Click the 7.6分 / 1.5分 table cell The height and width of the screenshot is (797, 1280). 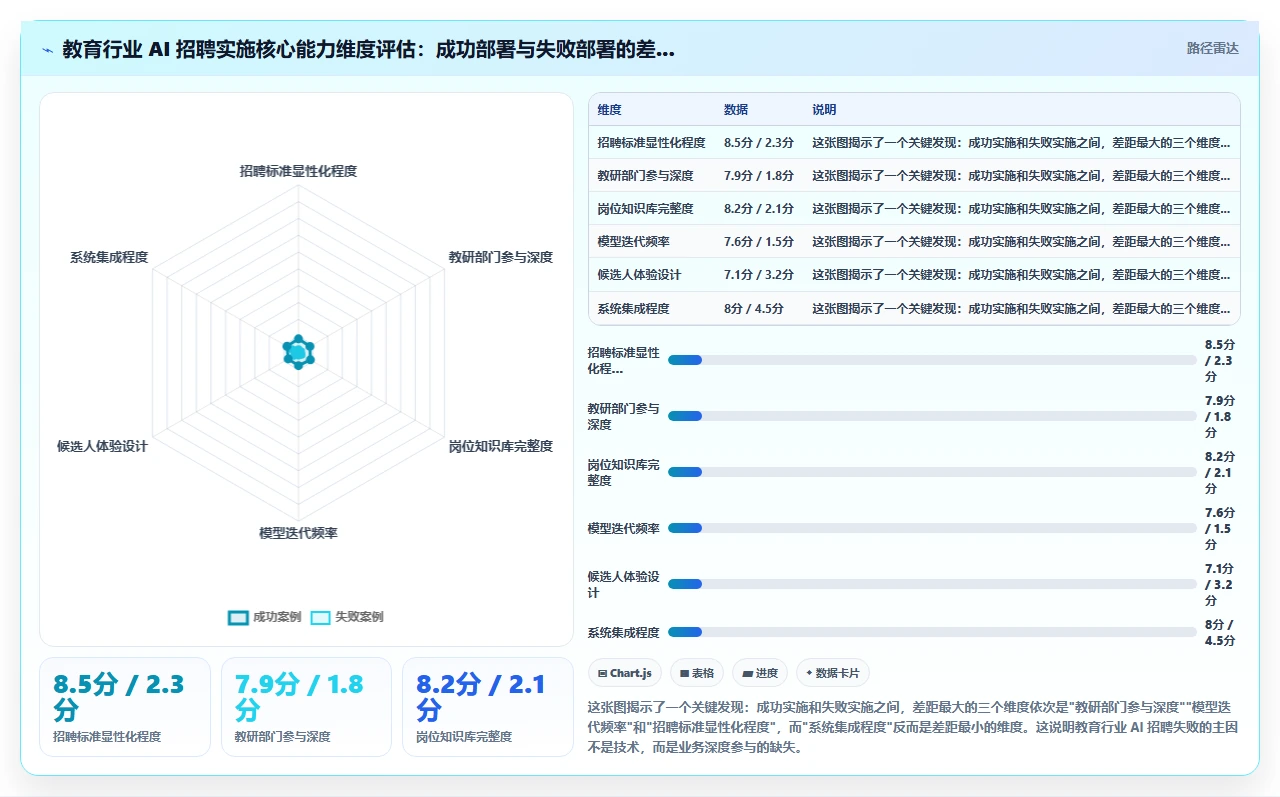[x=759, y=242]
